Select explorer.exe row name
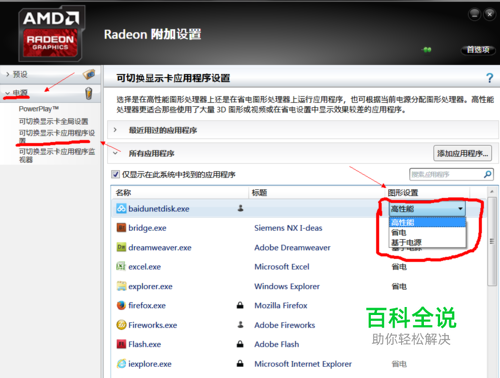 [x=150, y=286]
